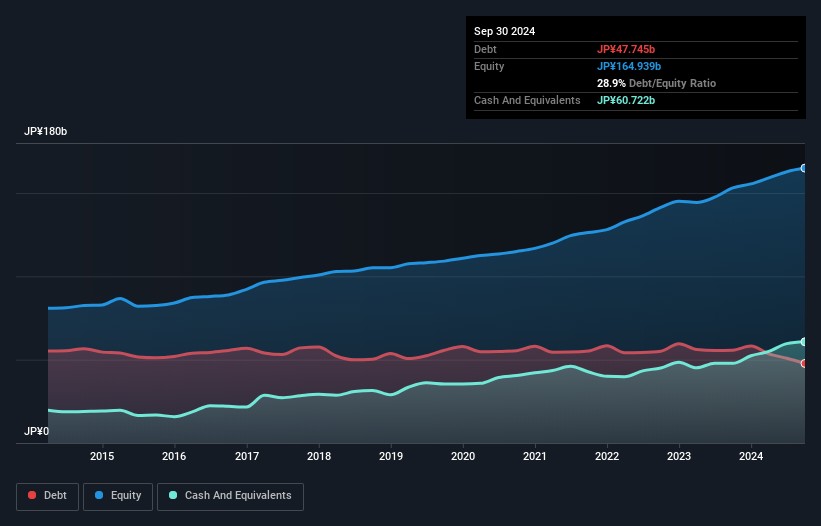Click the Sep 30 2024 tooltip date
Screen dimensions: 821x526
coord(504,31)
